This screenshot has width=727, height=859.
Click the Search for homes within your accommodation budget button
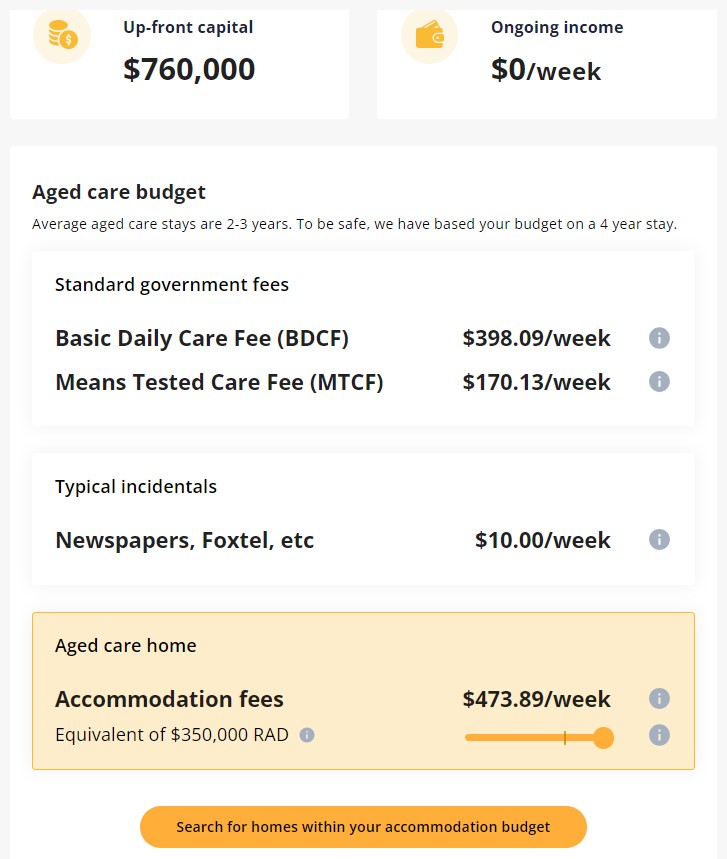(363, 827)
